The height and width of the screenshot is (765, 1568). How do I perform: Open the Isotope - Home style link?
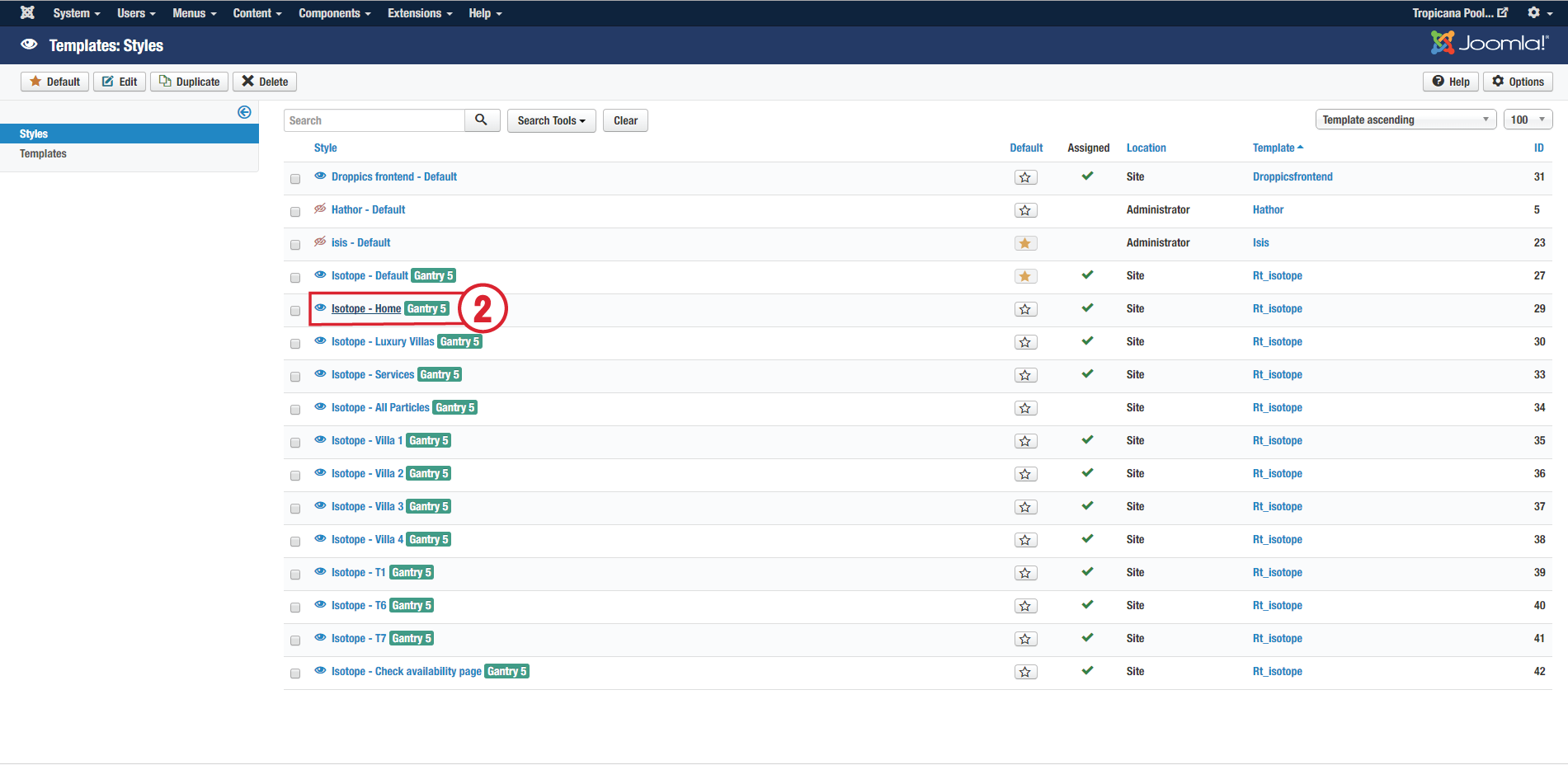[x=366, y=309]
